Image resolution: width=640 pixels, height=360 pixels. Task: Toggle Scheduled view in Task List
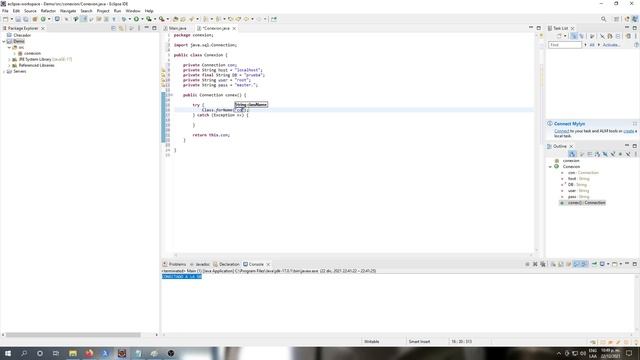[x=582, y=36]
